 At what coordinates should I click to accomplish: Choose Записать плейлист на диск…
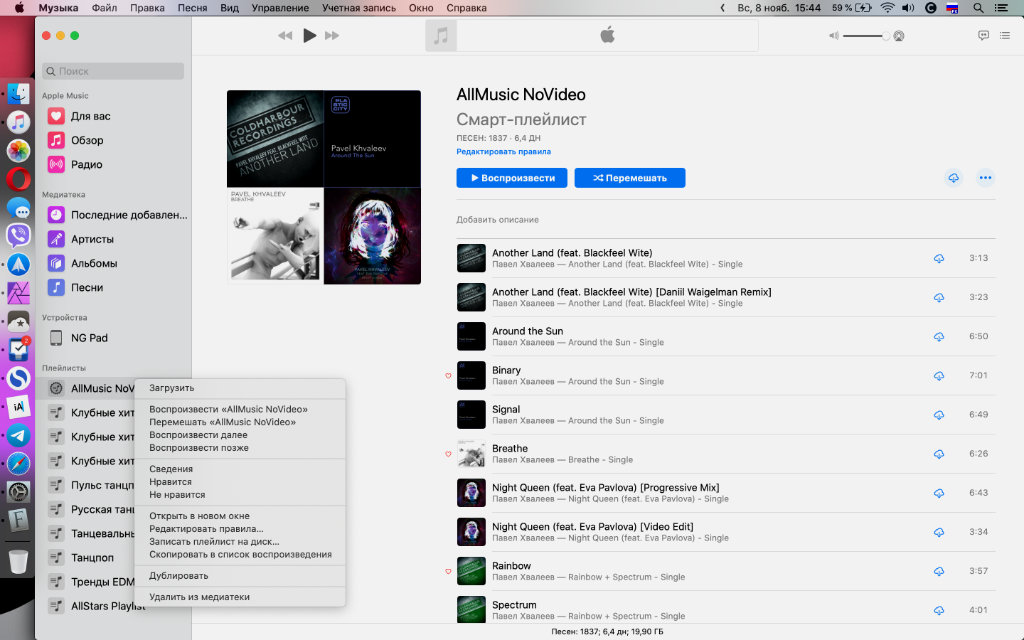point(240,541)
